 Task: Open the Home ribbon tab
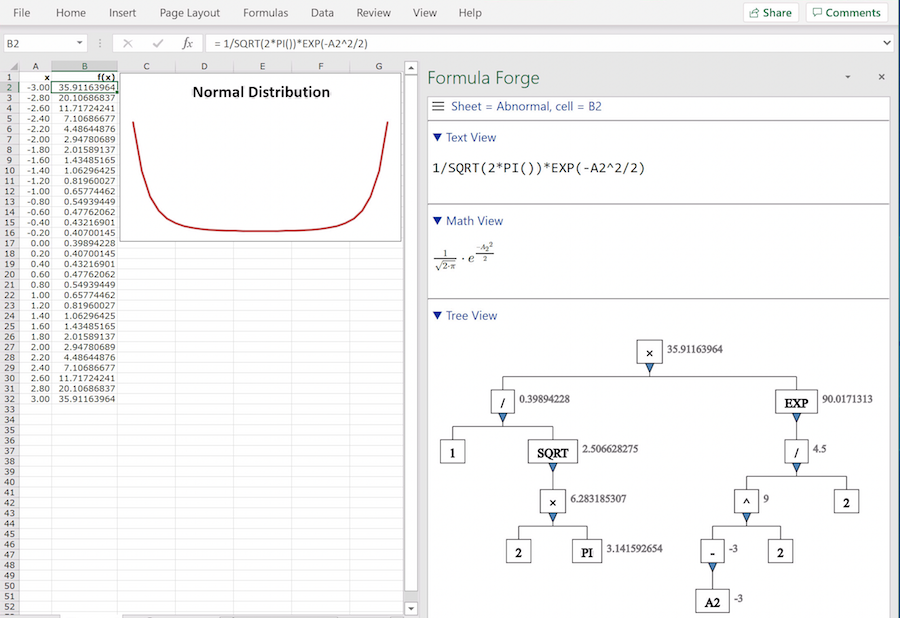(71, 13)
